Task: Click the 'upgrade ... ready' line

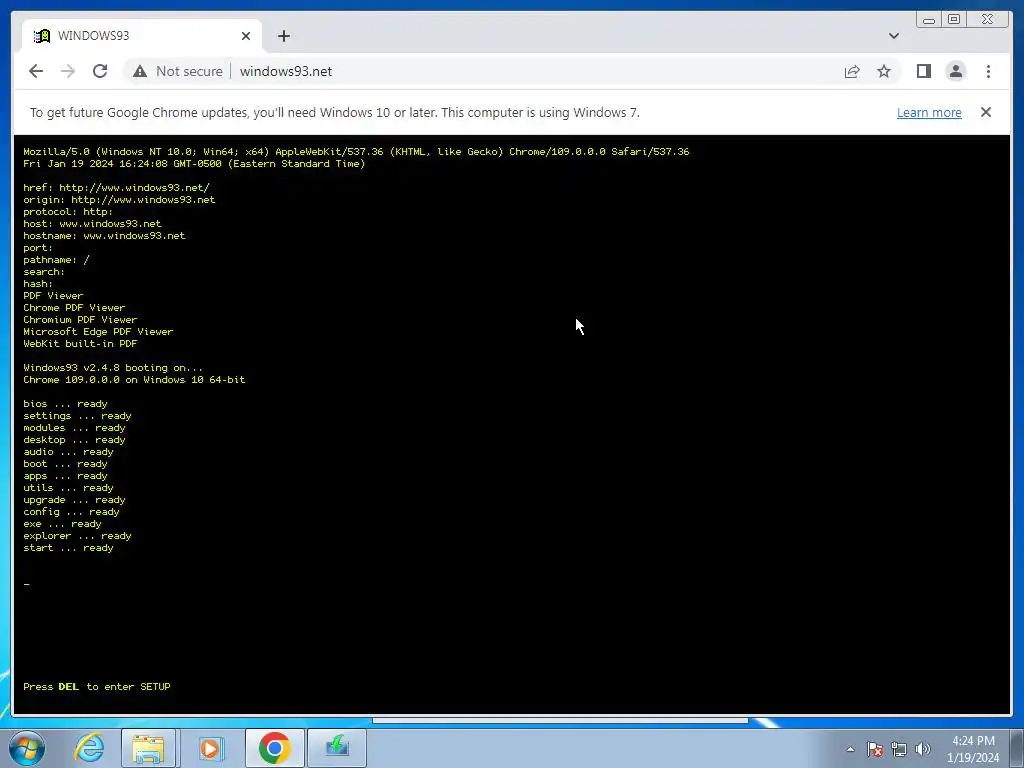Action: pos(74,500)
